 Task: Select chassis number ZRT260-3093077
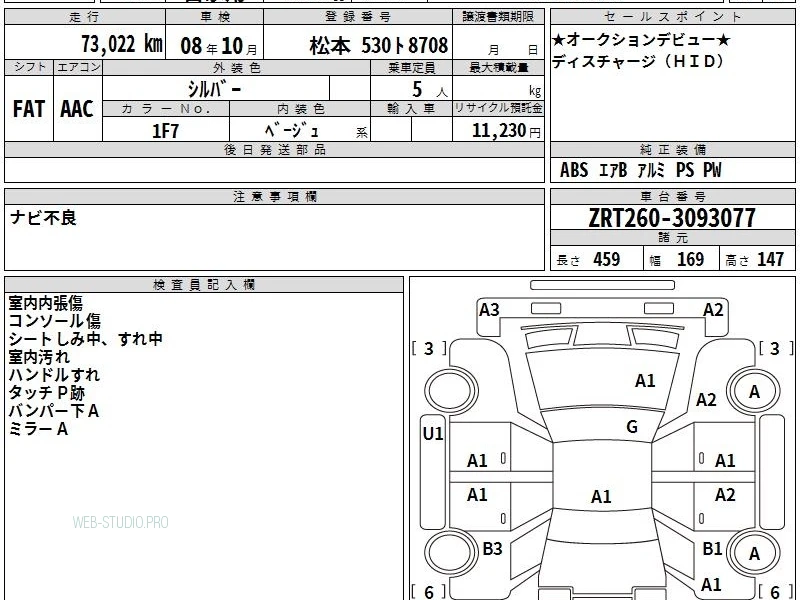coord(672,218)
